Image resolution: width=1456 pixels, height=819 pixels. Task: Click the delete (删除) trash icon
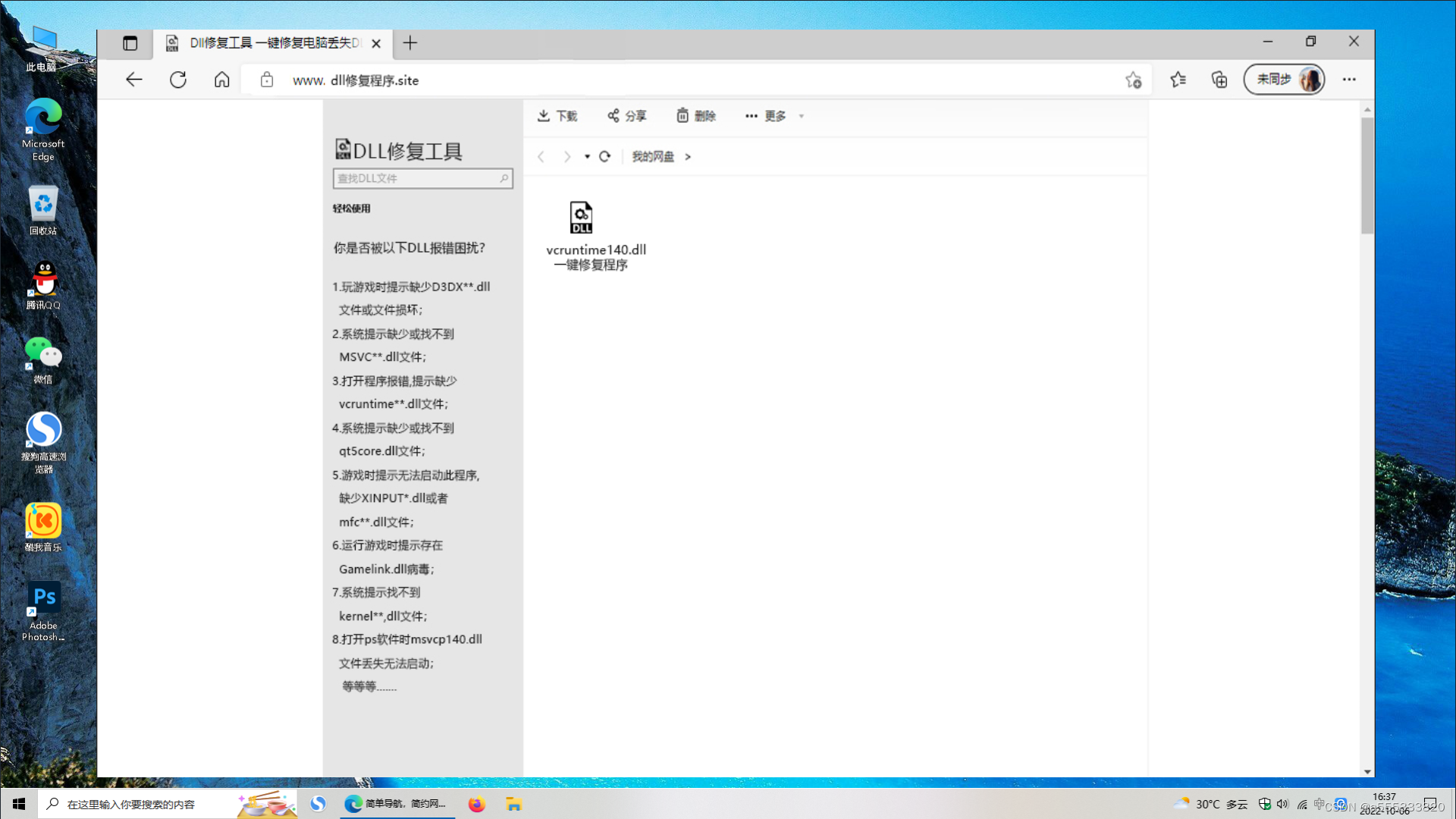click(682, 115)
